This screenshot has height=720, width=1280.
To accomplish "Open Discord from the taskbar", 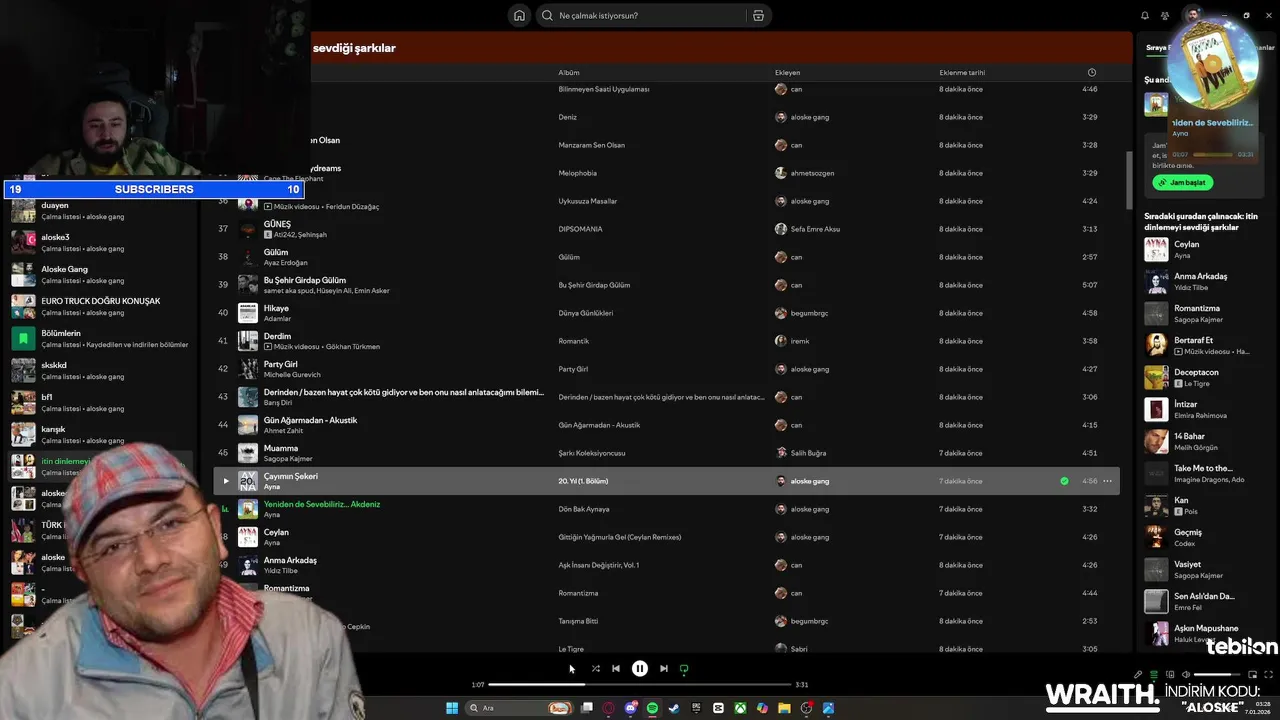I will coord(630,708).
